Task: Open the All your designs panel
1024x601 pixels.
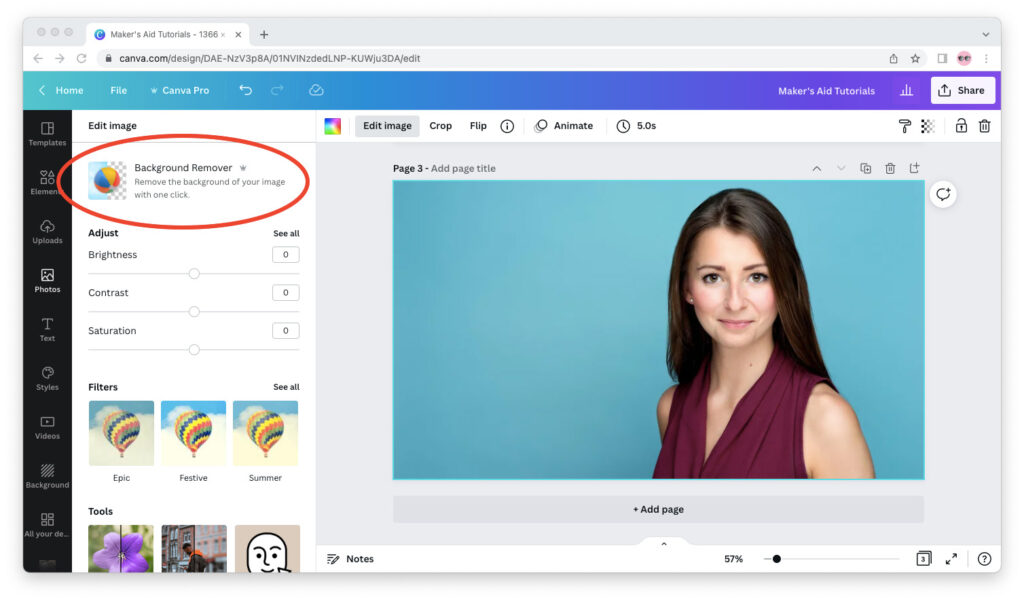Action: 47,525
